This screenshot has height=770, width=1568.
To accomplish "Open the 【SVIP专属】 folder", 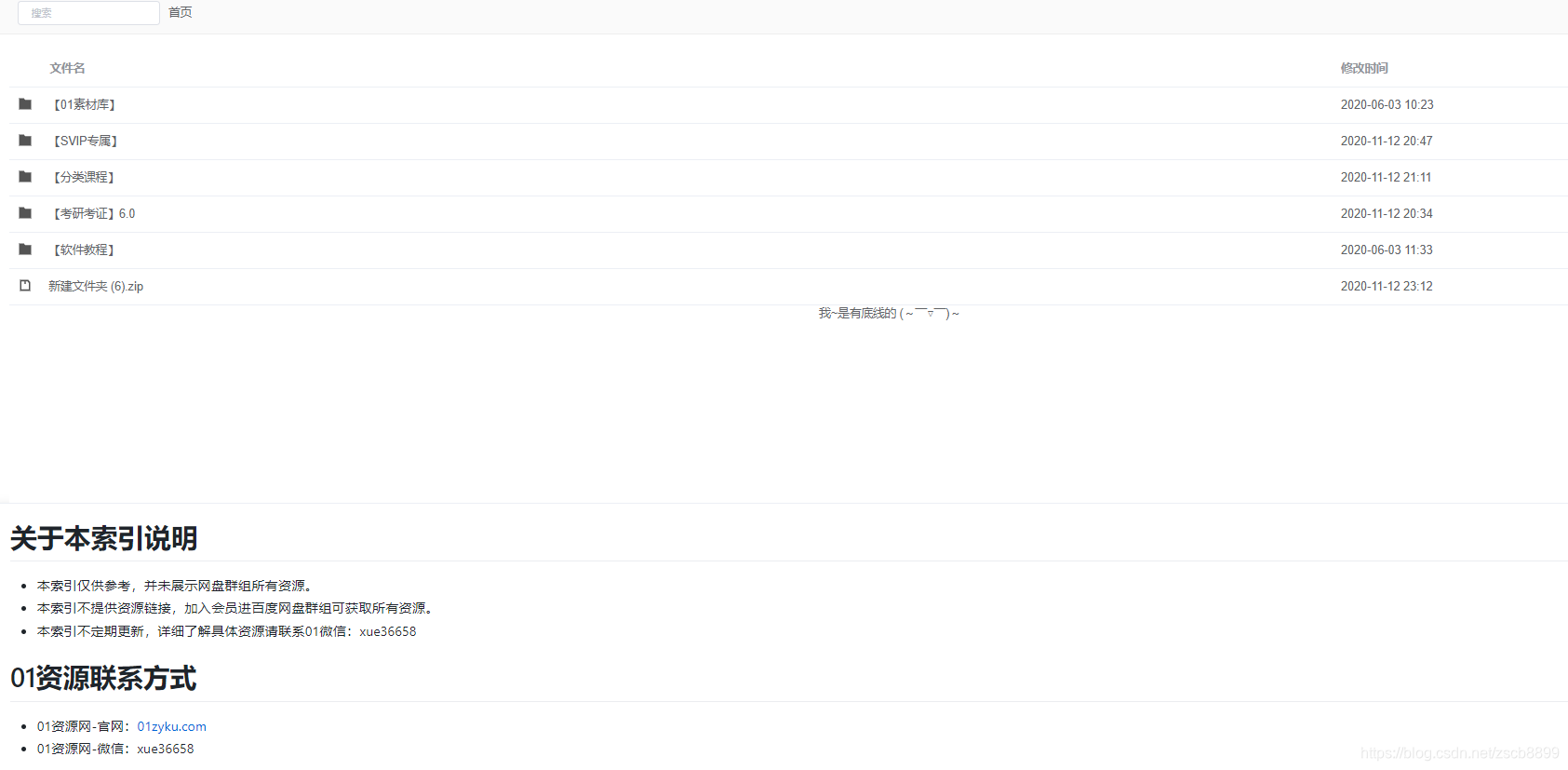I will tap(85, 141).
